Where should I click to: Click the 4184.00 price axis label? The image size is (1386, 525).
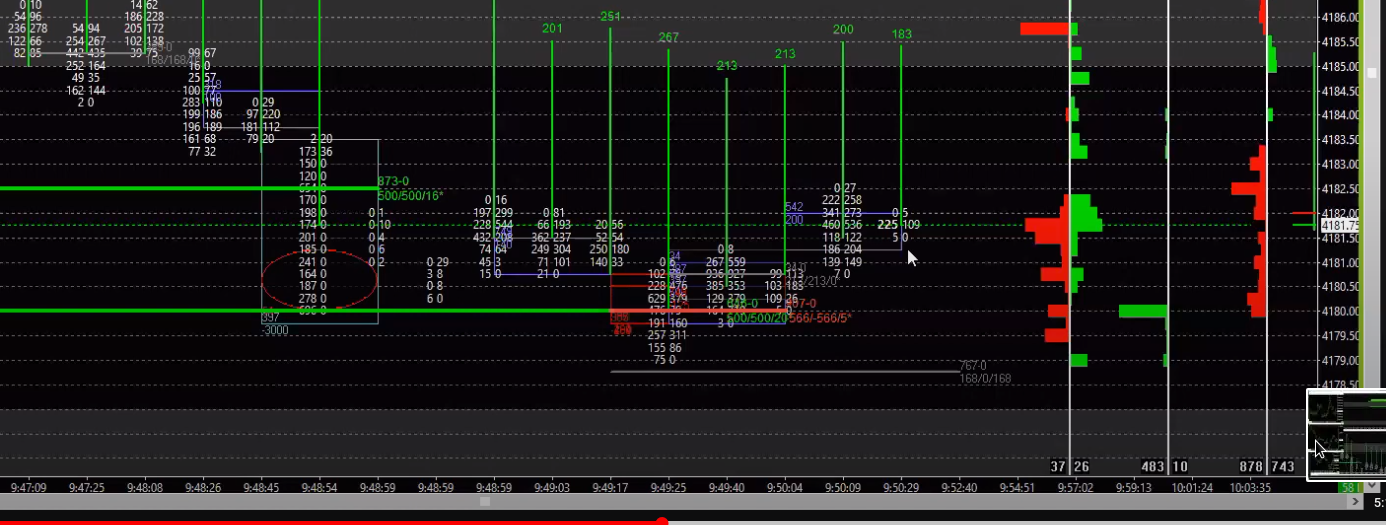[1340, 115]
